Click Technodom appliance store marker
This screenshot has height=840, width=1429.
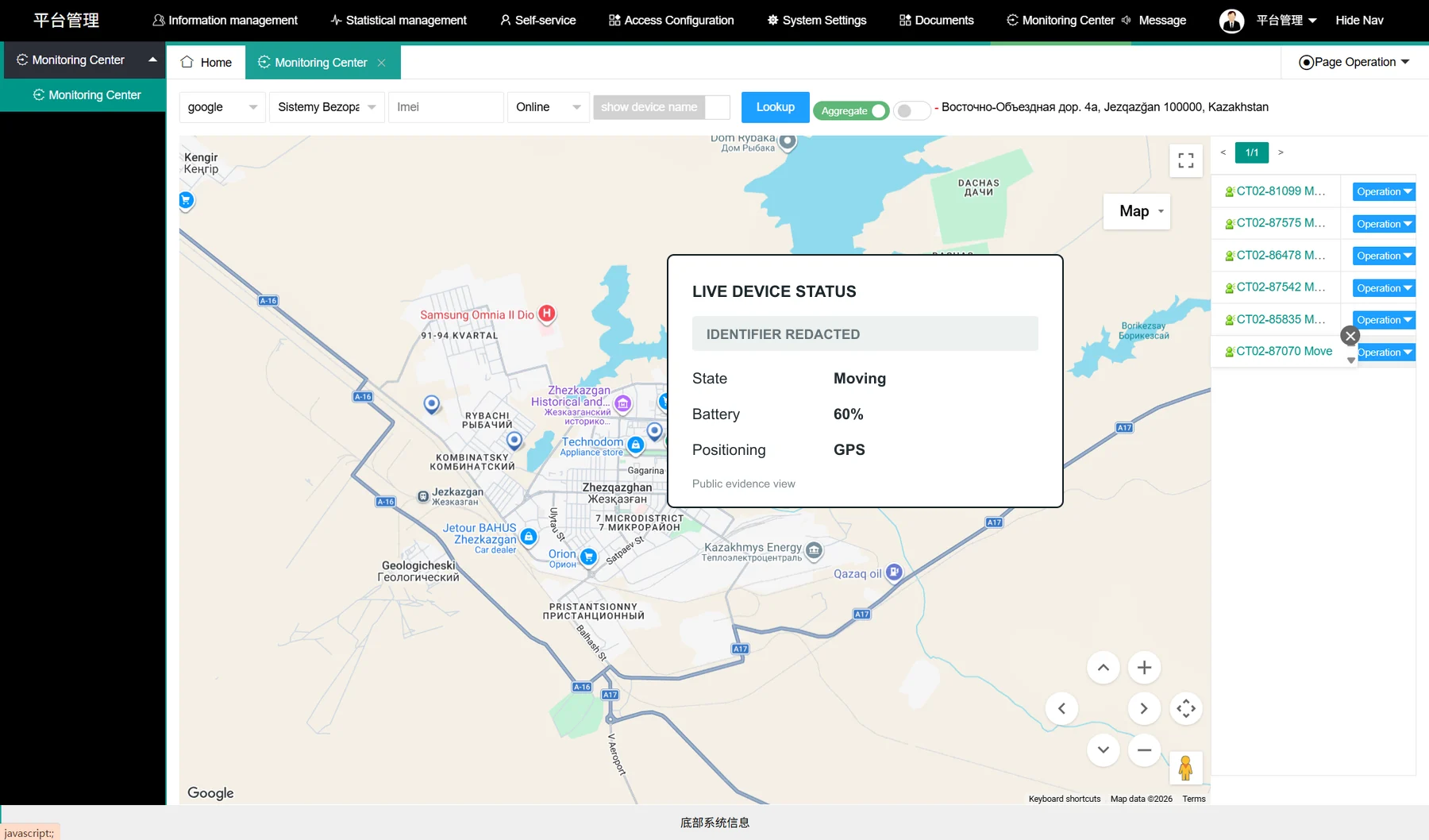(635, 445)
